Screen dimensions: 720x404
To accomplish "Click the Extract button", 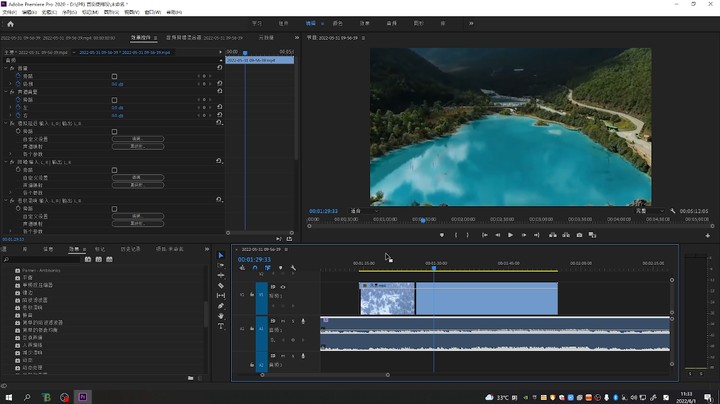I will tap(566, 235).
